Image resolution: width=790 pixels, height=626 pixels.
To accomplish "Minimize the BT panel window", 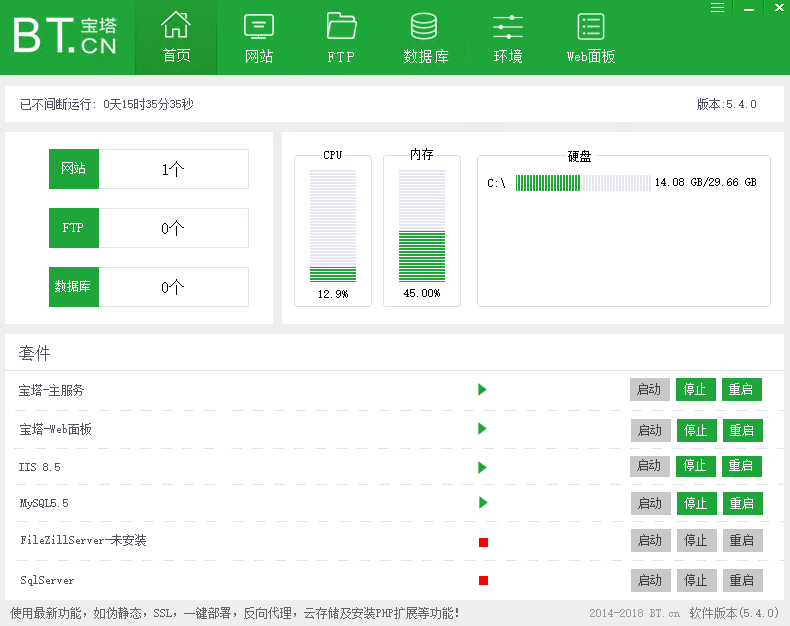I will pyautogui.click(x=749, y=8).
